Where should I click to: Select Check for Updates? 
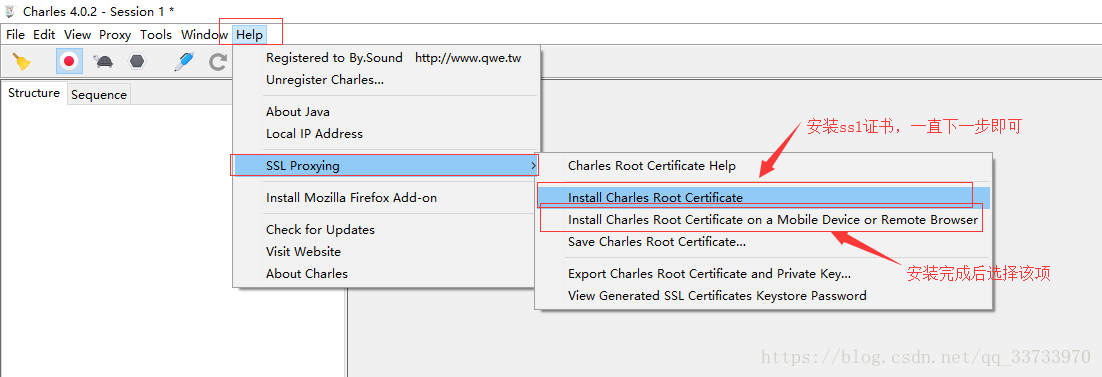pos(387,229)
